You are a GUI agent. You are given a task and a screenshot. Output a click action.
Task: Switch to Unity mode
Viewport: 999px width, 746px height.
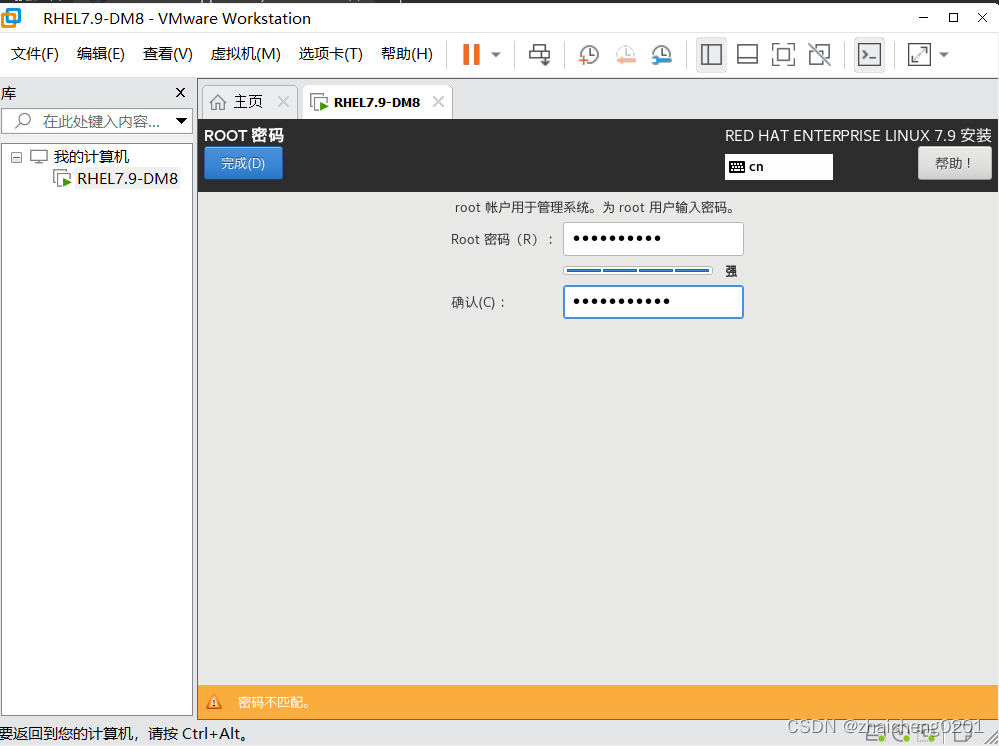click(819, 55)
